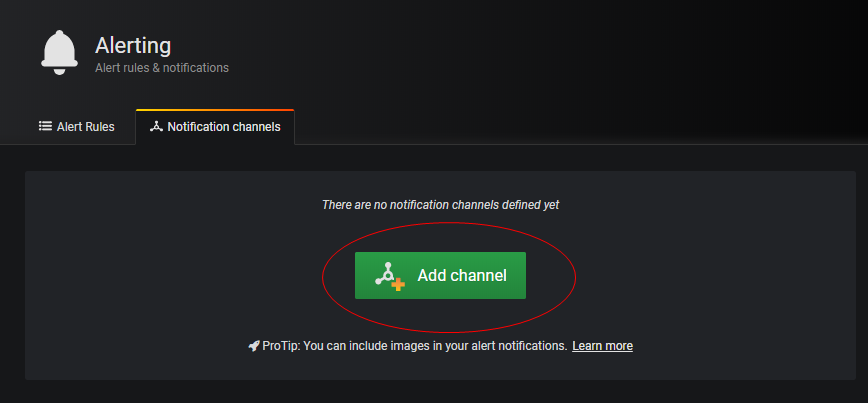Viewport: 868px width, 403px height.
Task: Click the node icon inside Add channel button
Action: coord(387,272)
